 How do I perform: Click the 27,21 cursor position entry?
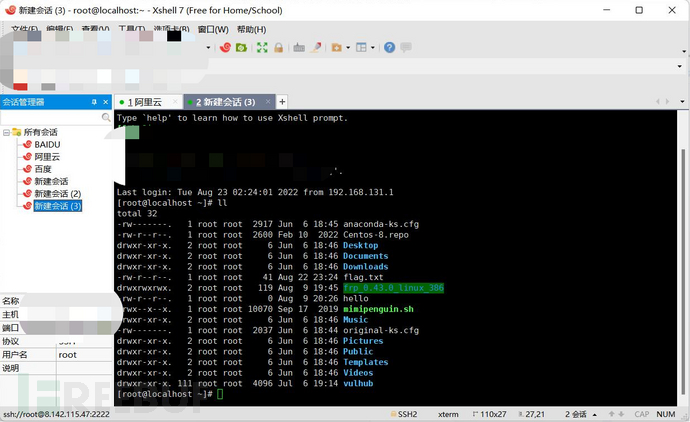coord(535,415)
